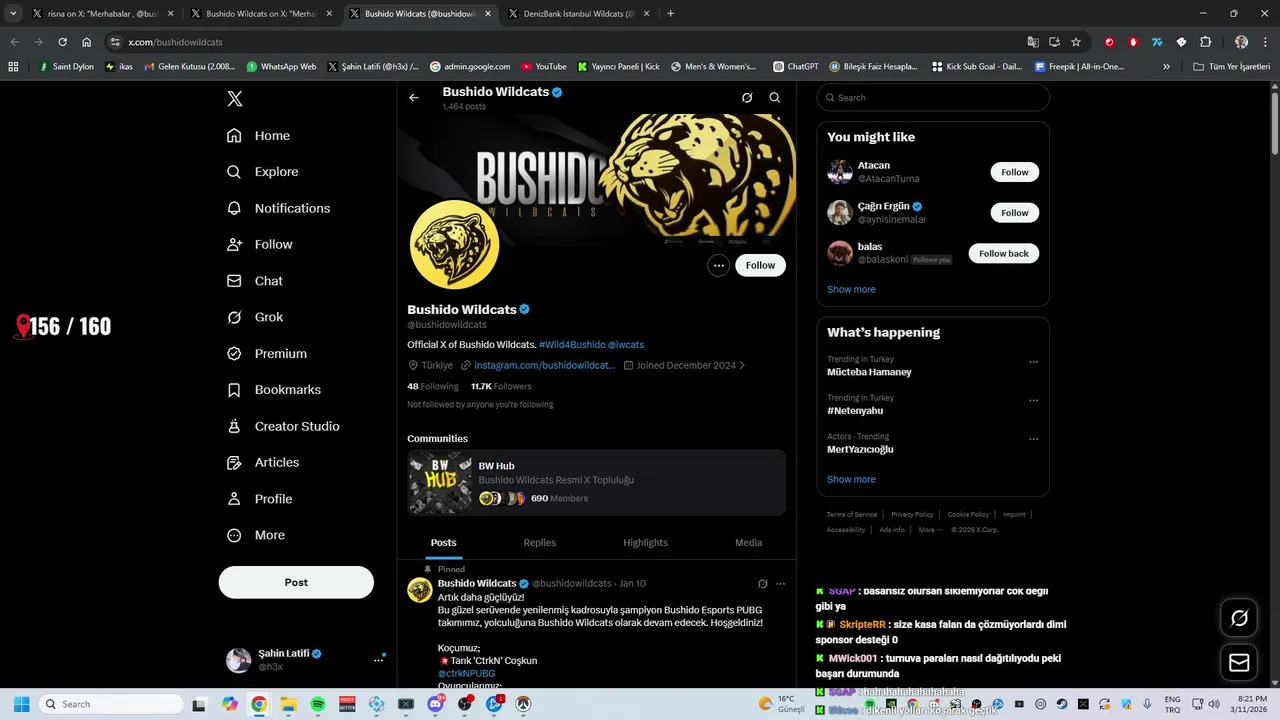This screenshot has width=1280, height=720.
Task: Show more under What's happening
Action: [851, 479]
